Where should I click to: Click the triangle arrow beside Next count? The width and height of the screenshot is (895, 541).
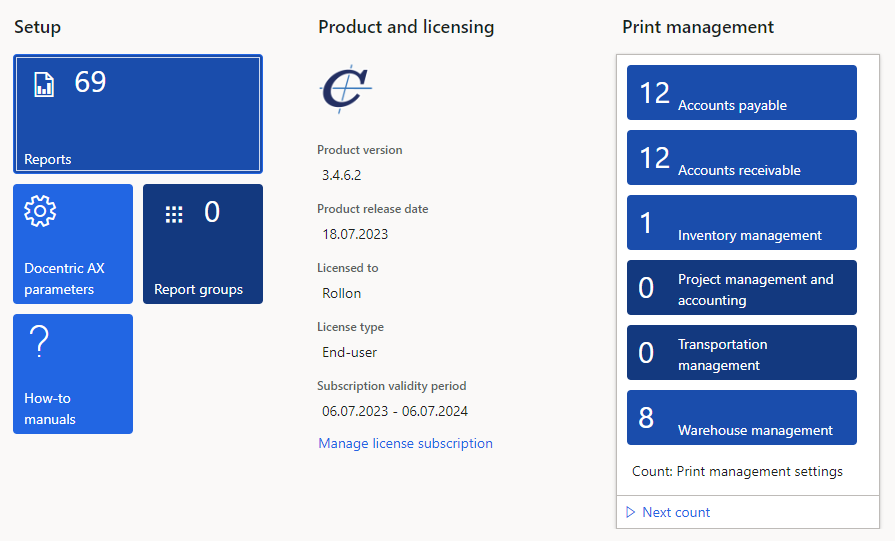click(x=630, y=512)
